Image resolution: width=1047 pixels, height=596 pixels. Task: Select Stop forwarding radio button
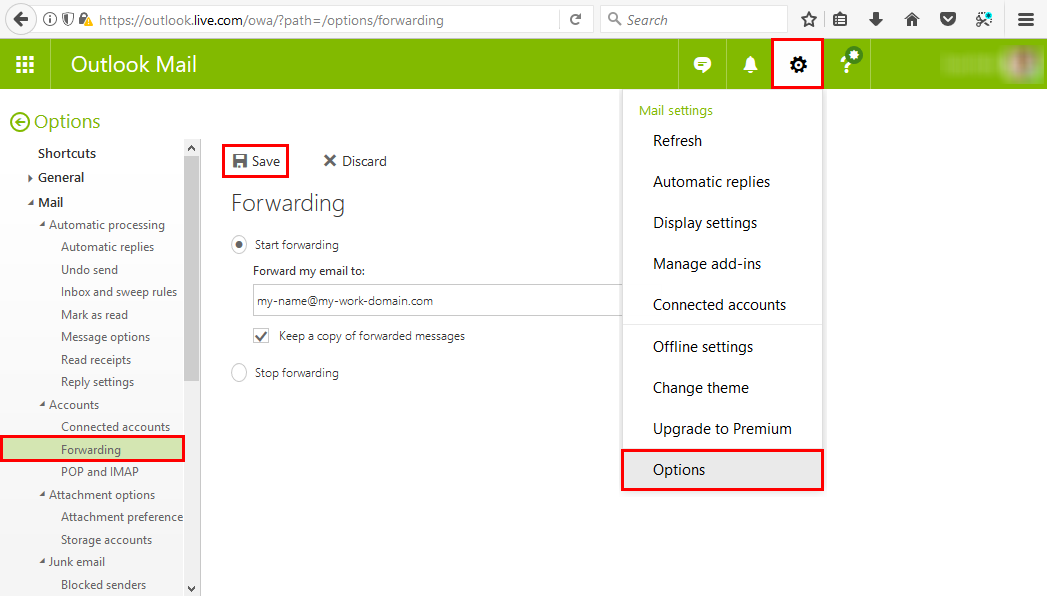coord(239,373)
